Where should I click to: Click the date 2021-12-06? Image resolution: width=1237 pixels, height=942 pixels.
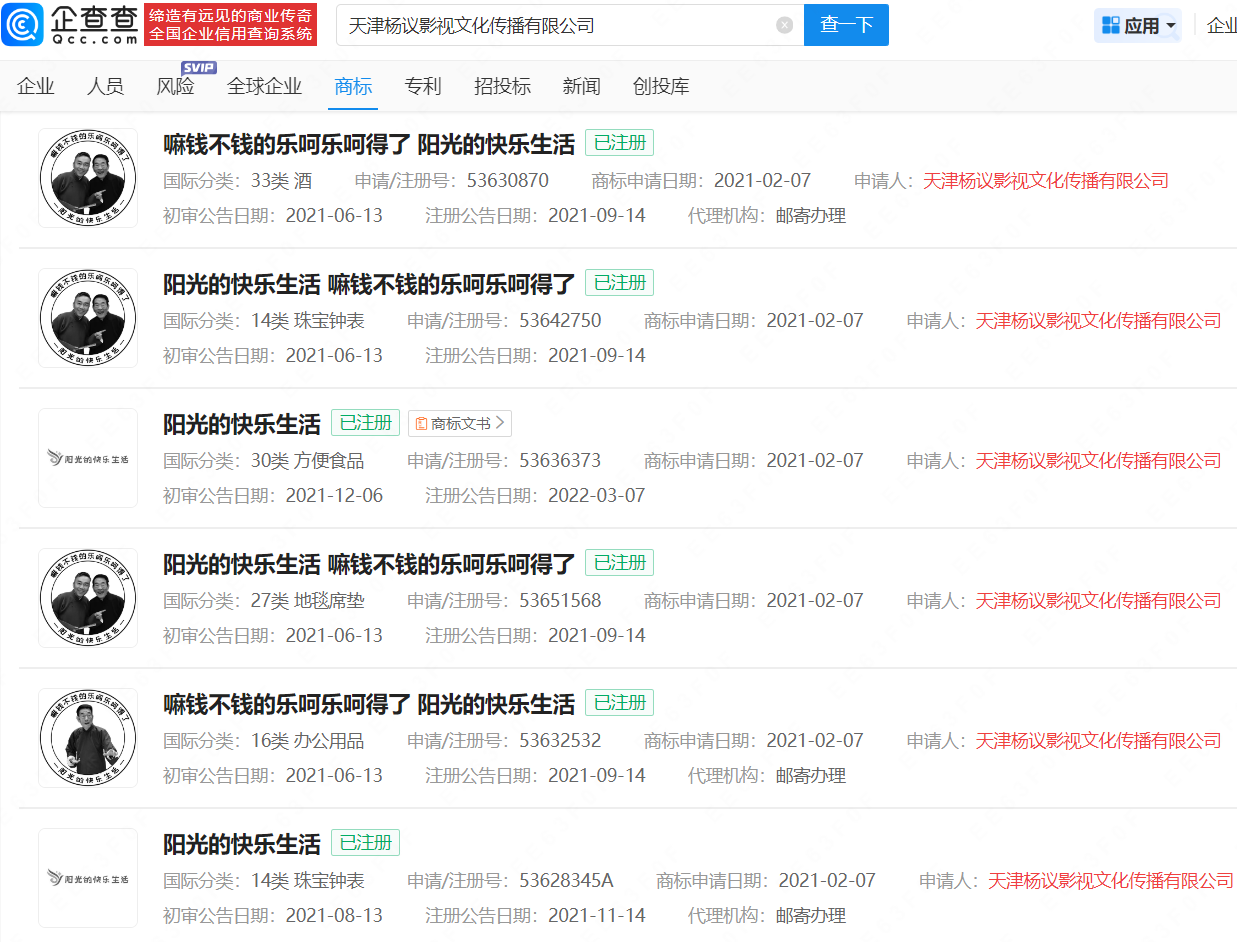click(334, 496)
